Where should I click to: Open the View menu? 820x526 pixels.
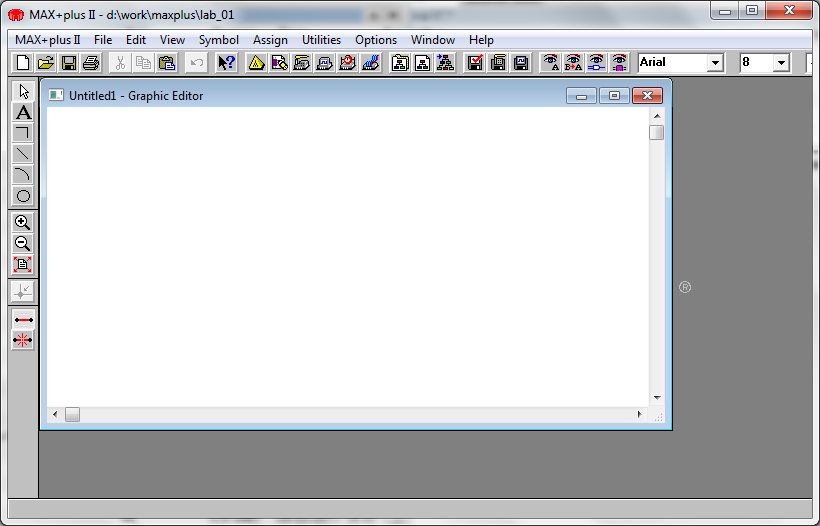(172, 40)
